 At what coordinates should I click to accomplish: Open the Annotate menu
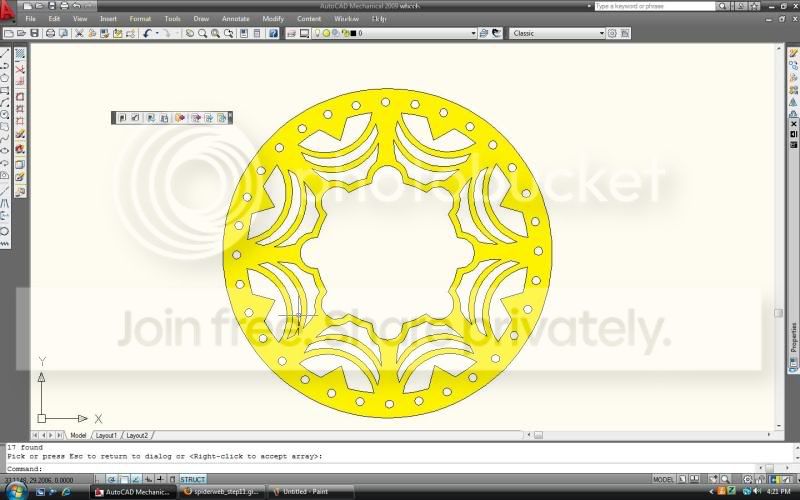coord(236,19)
